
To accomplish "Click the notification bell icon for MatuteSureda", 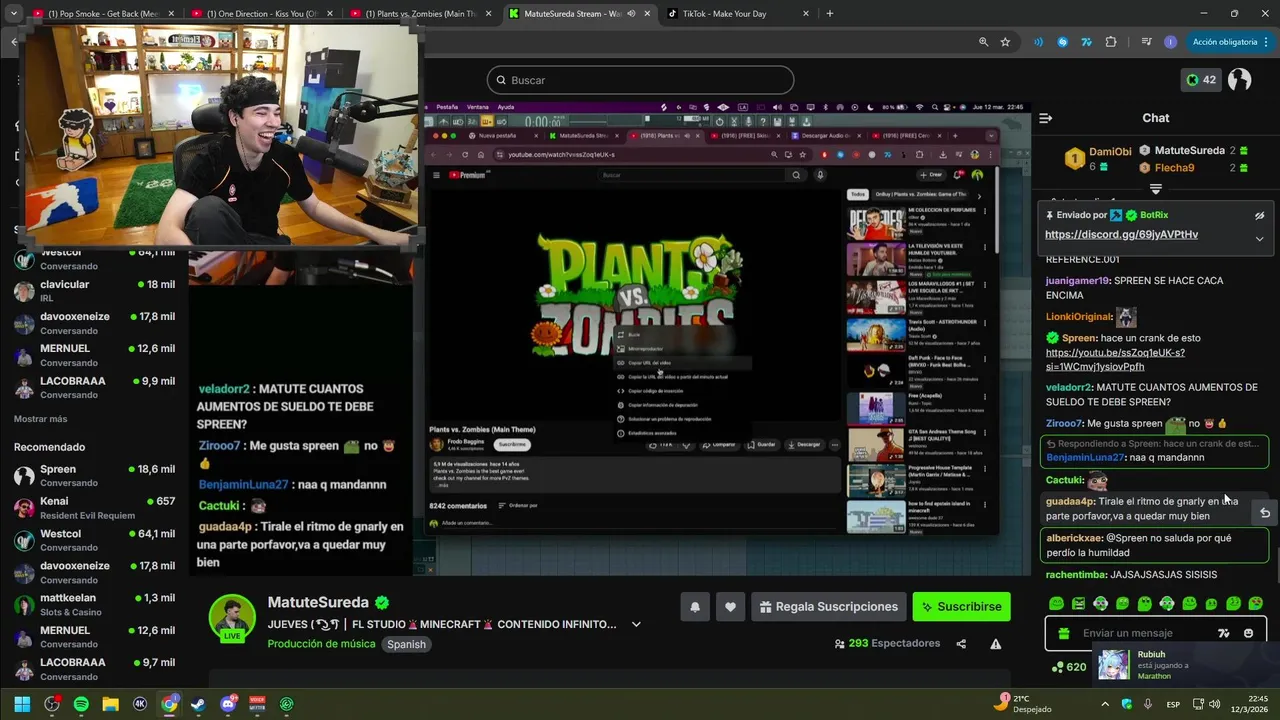I will click(x=695, y=607).
